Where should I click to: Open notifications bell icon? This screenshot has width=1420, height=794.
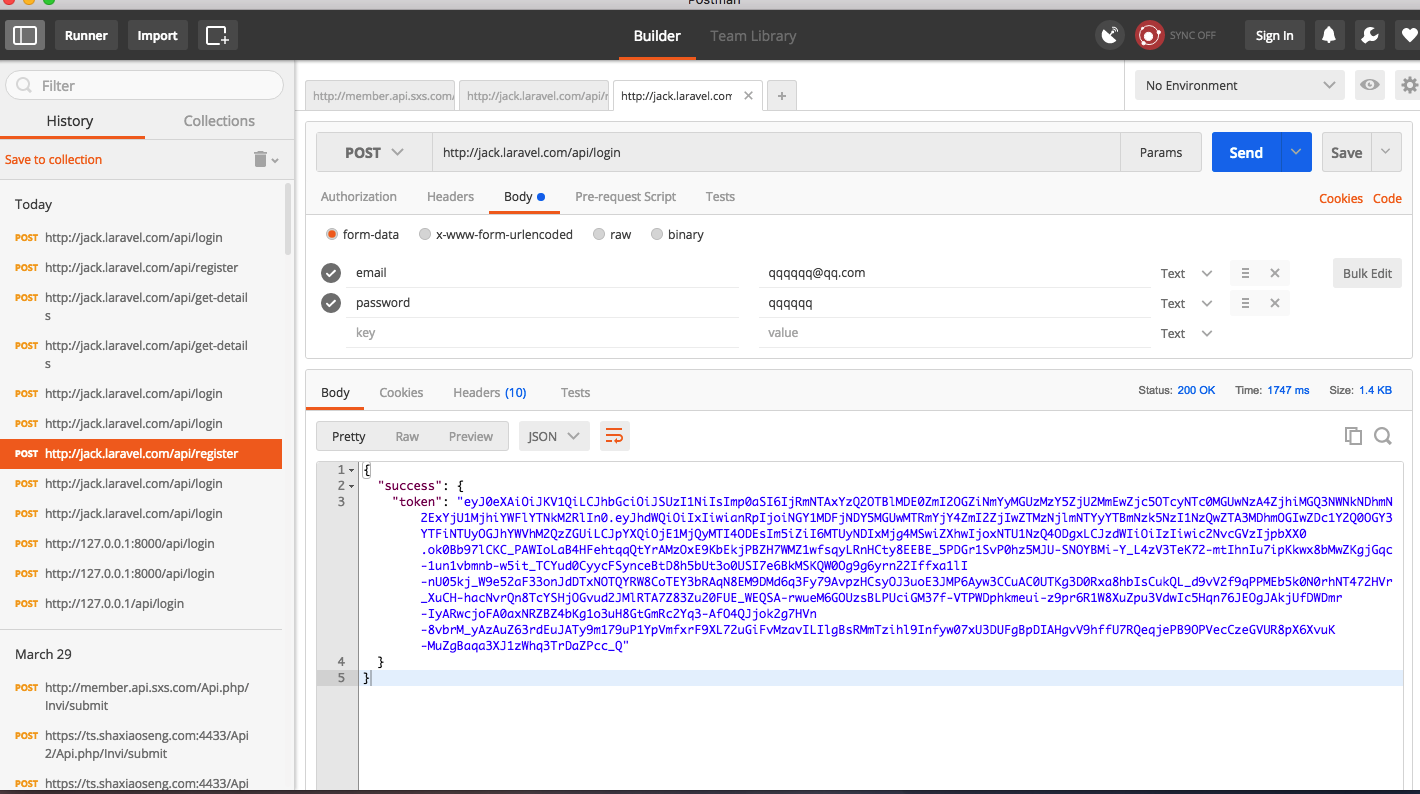pyautogui.click(x=1328, y=35)
